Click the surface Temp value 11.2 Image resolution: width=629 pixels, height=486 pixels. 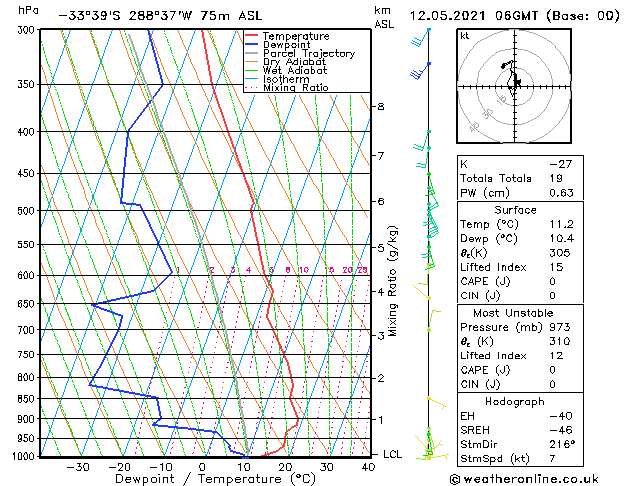coord(562,224)
